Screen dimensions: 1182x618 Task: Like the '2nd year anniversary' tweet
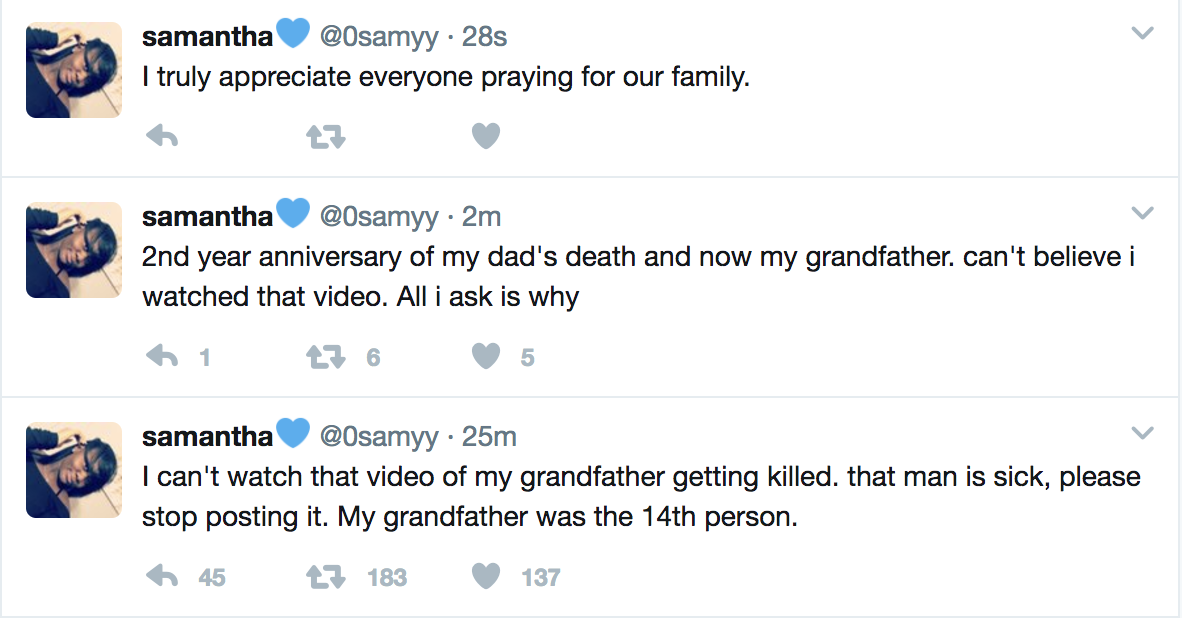point(486,356)
